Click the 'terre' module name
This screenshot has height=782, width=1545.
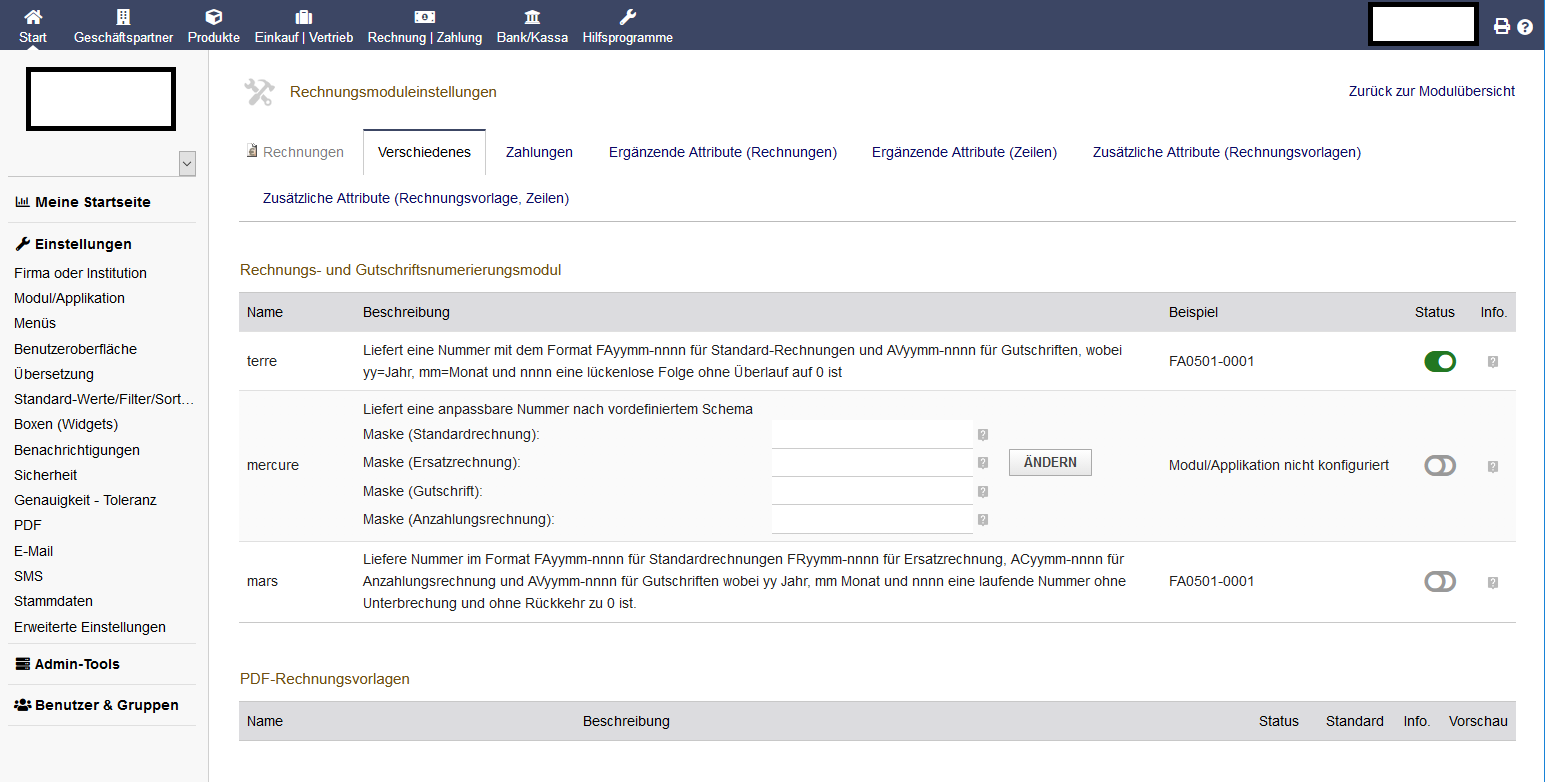[x=262, y=361]
